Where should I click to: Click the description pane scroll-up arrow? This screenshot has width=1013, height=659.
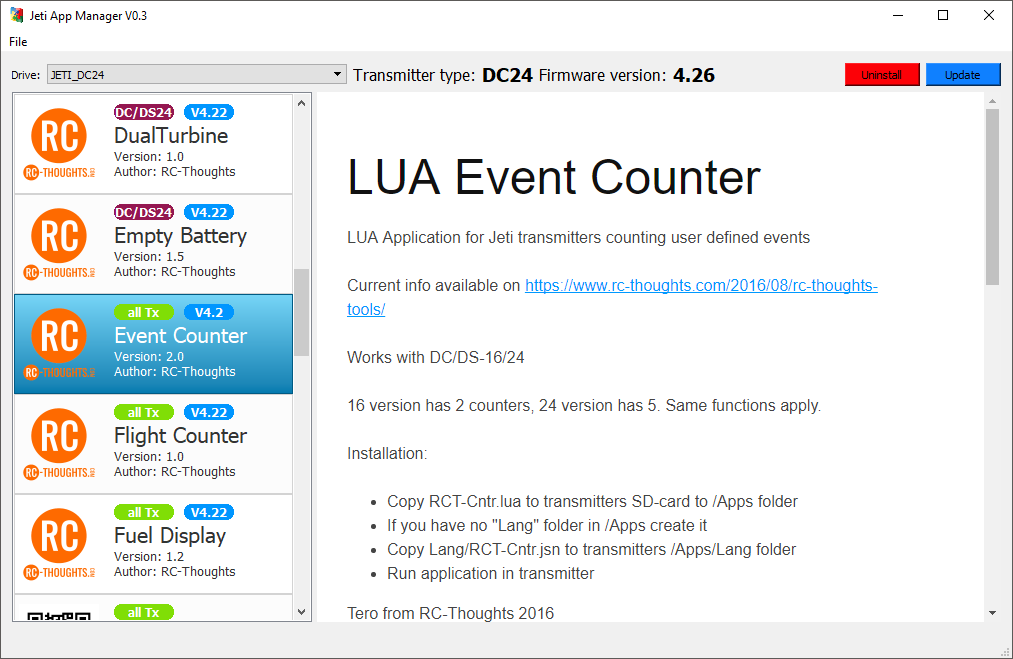point(992,101)
